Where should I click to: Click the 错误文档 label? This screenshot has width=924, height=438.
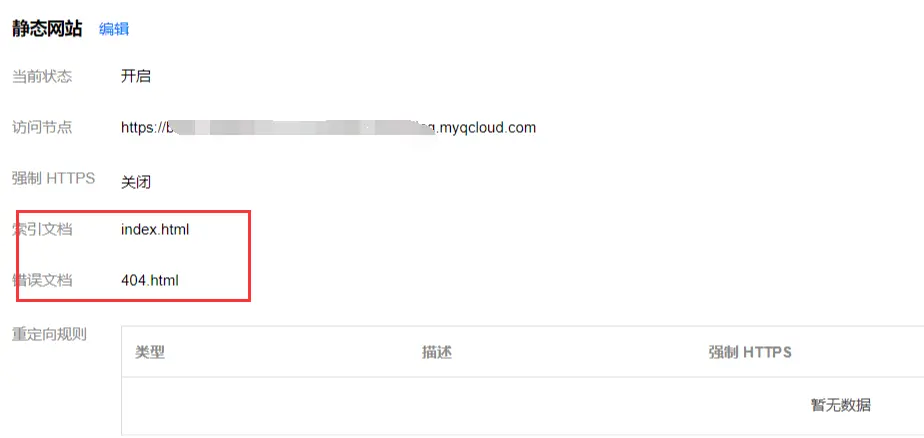tap(42, 281)
